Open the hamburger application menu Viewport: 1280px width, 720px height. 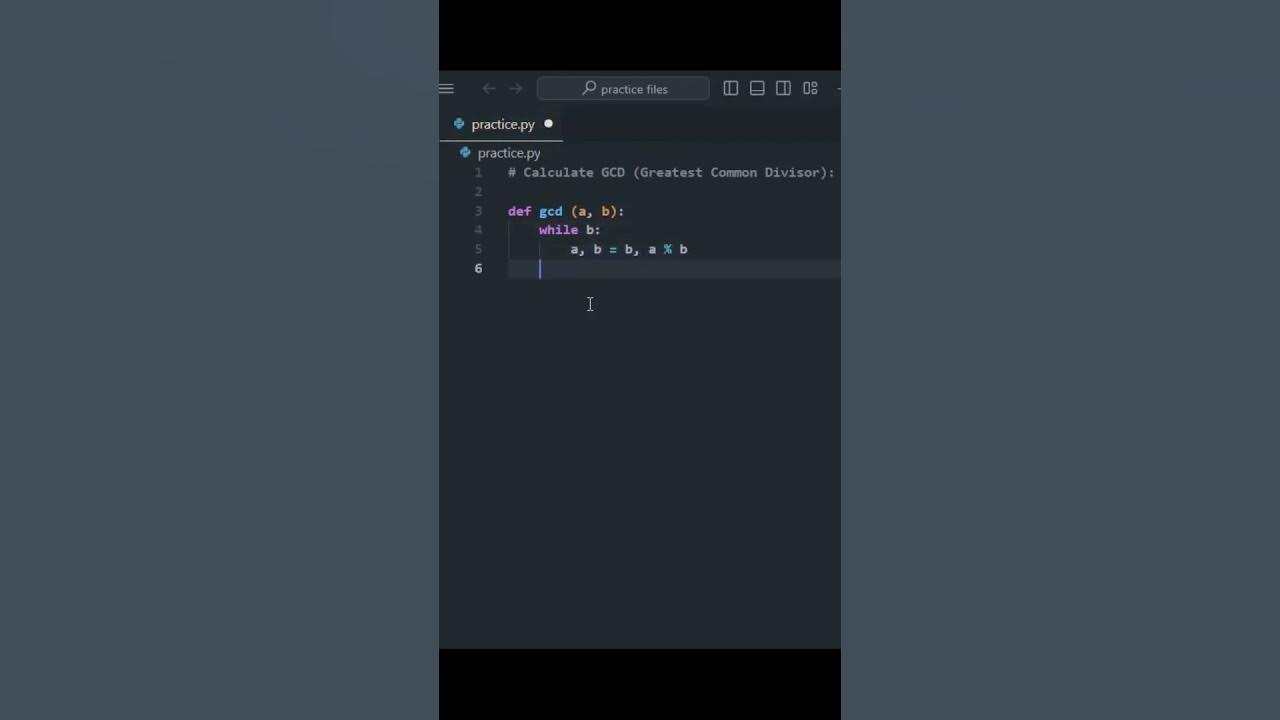[x=446, y=89]
